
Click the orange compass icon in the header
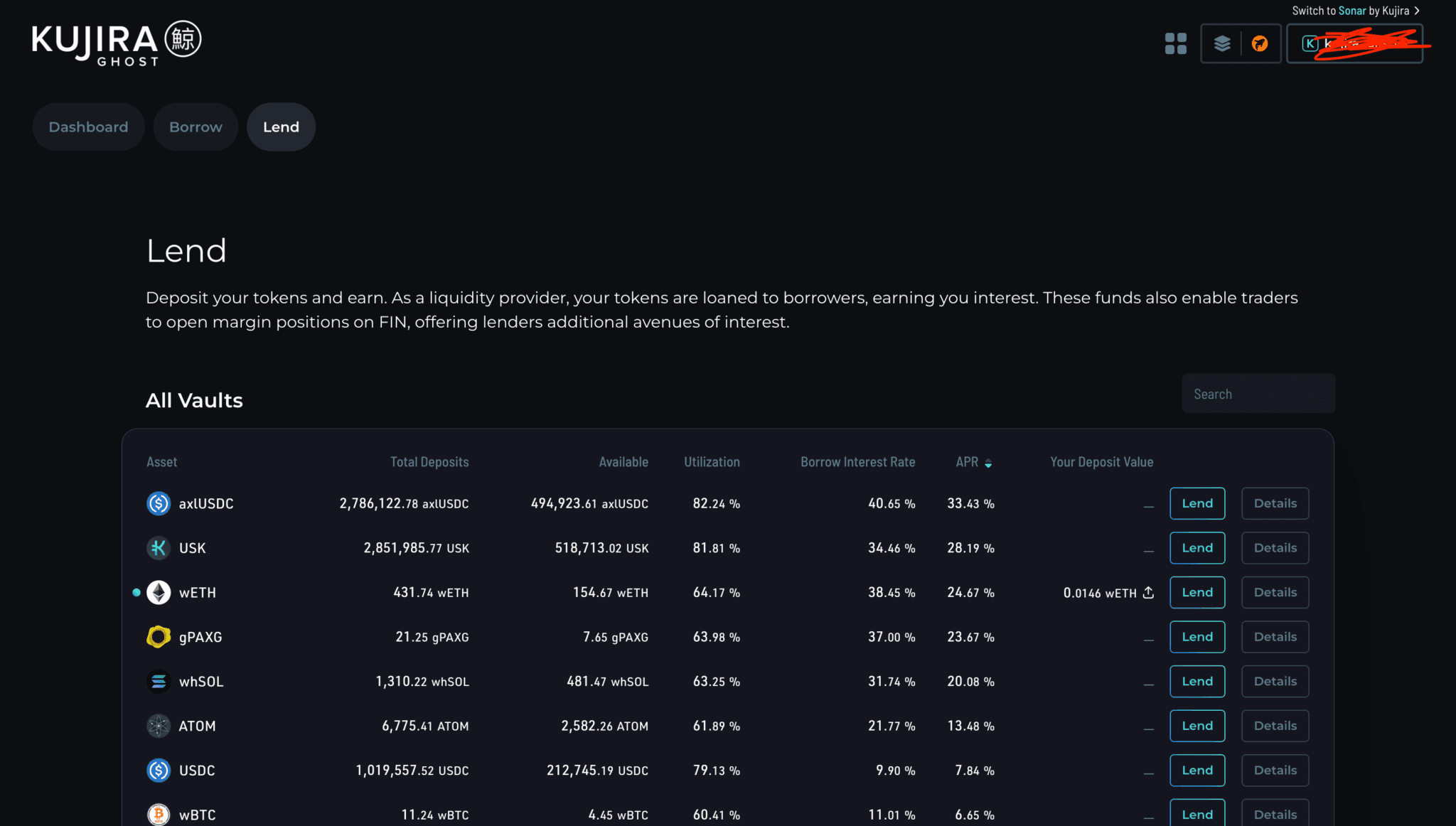point(1260,43)
